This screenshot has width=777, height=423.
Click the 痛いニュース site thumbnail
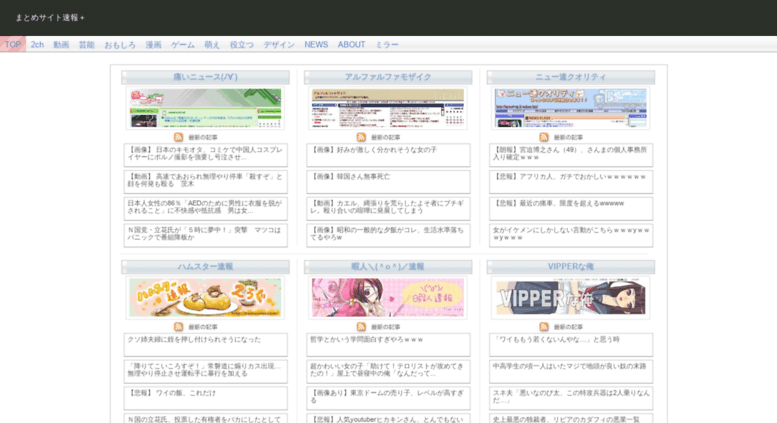[x=205, y=108]
